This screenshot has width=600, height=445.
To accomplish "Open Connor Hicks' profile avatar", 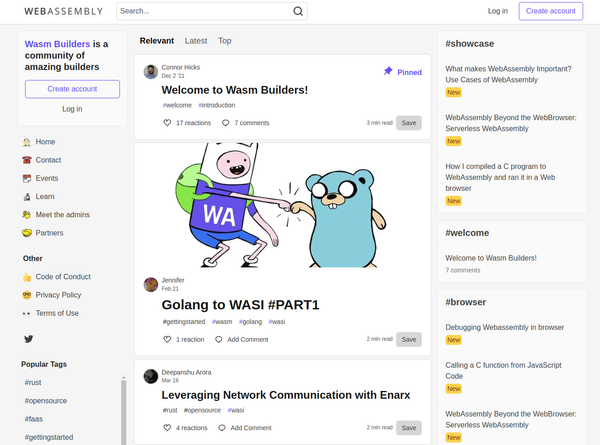I will (151, 72).
